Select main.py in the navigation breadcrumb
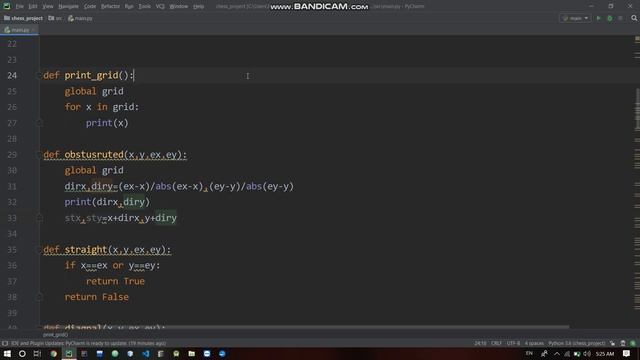640x360 pixels. tap(80, 18)
